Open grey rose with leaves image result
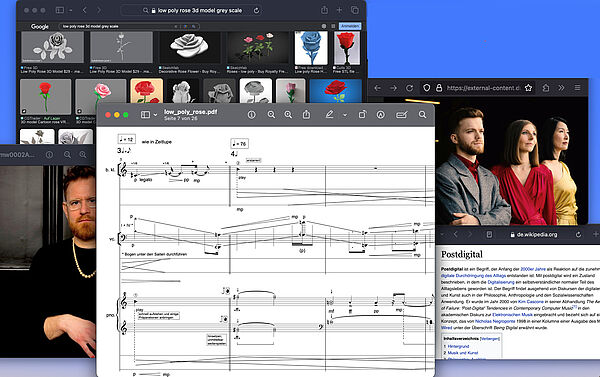The height and width of the screenshot is (377, 600). [x=52, y=47]
